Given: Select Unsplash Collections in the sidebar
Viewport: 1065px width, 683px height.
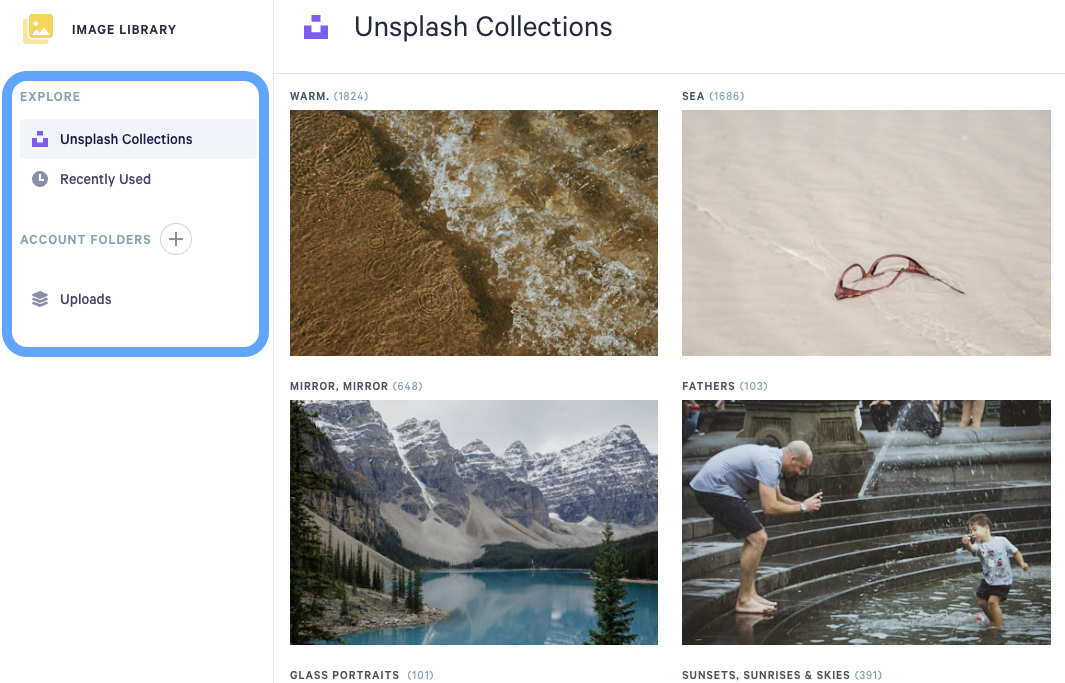Looking at the screenshot, I should (x=139, y=139).
